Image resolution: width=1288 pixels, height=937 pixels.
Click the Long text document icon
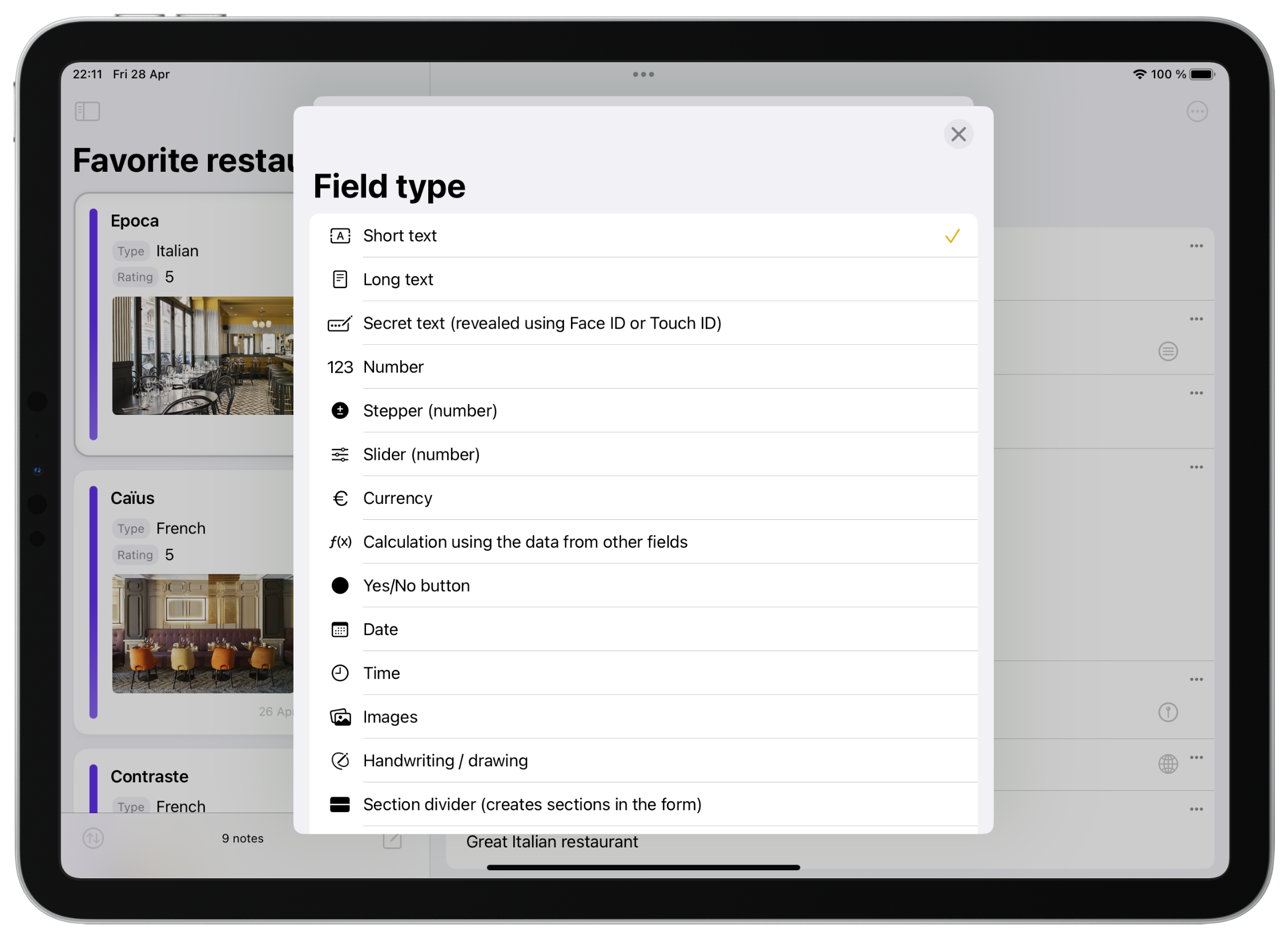pos(340,280)
